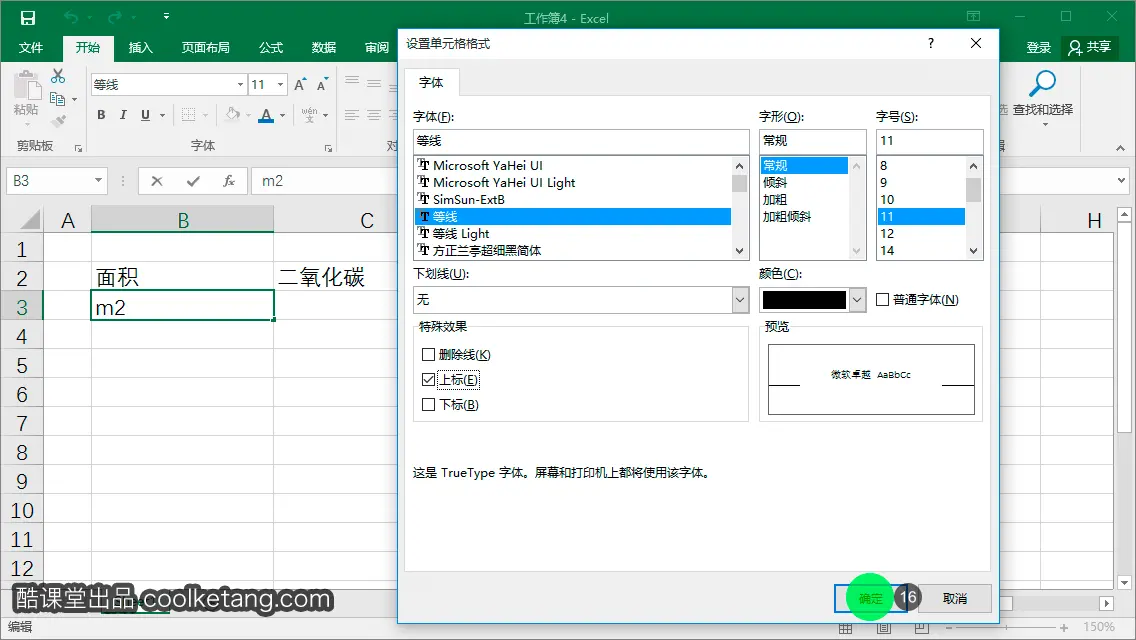Viewport: 1136px width, 640px height.
Task: Toggle Italic formatting in ribbon
Action: click(123, 115)
